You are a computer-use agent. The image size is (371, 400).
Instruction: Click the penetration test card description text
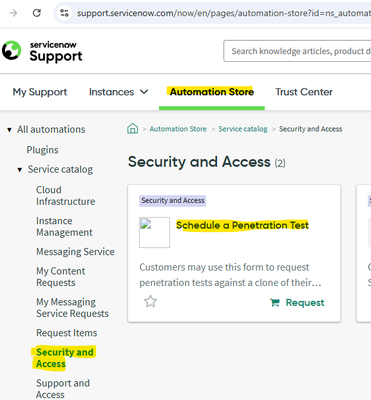pyautogui.click(x=230, y=275)
